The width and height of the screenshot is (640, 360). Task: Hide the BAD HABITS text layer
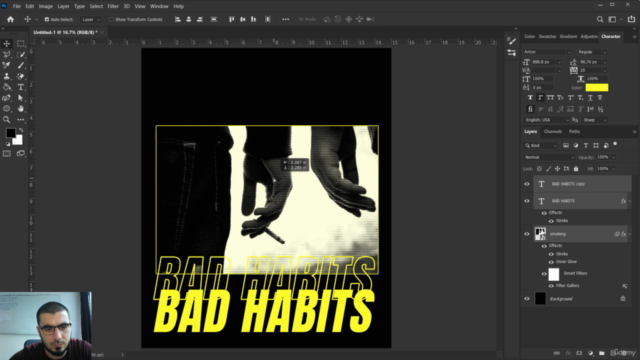coord(527,201)
